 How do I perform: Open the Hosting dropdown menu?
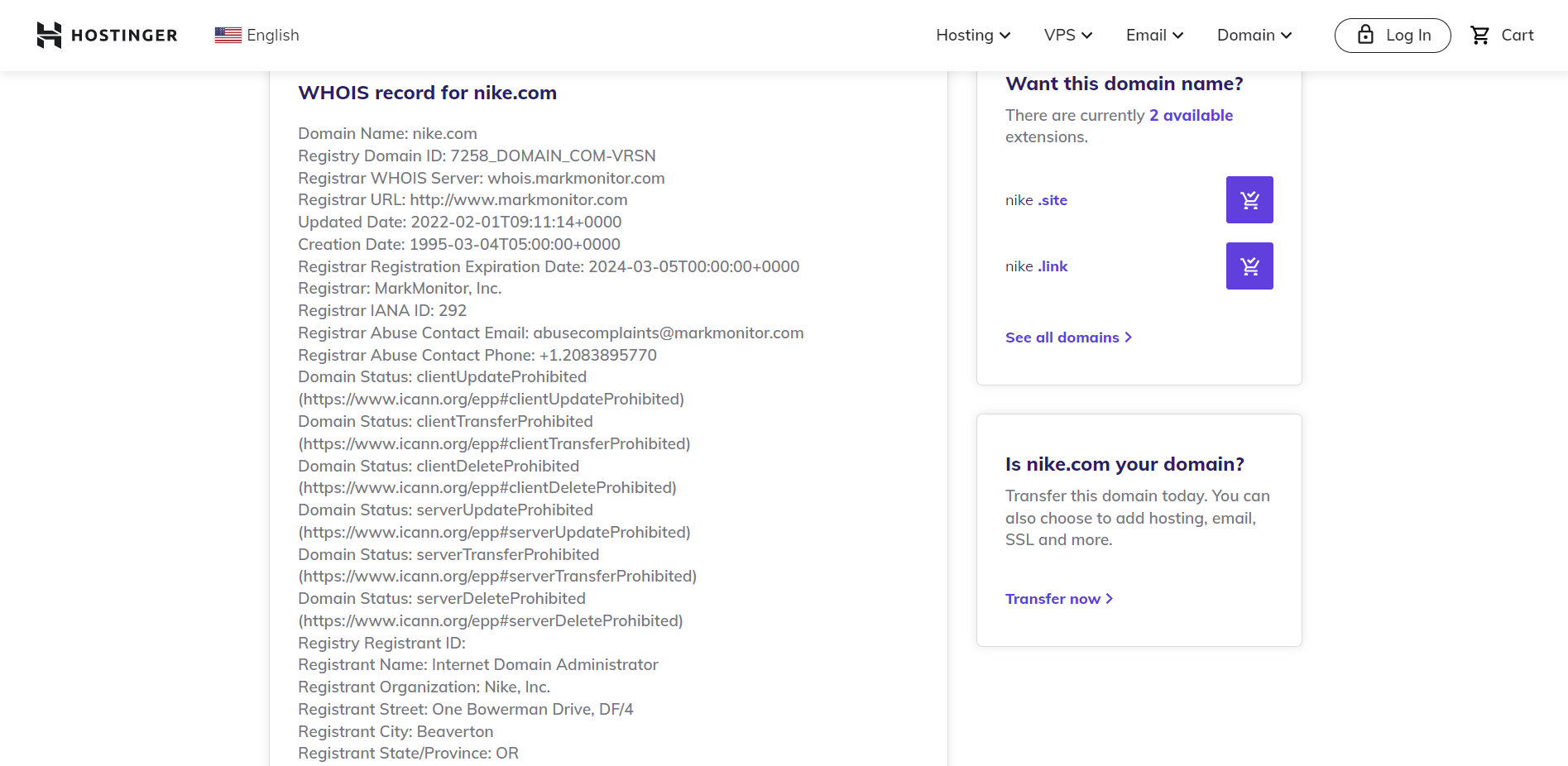(973, 35)
